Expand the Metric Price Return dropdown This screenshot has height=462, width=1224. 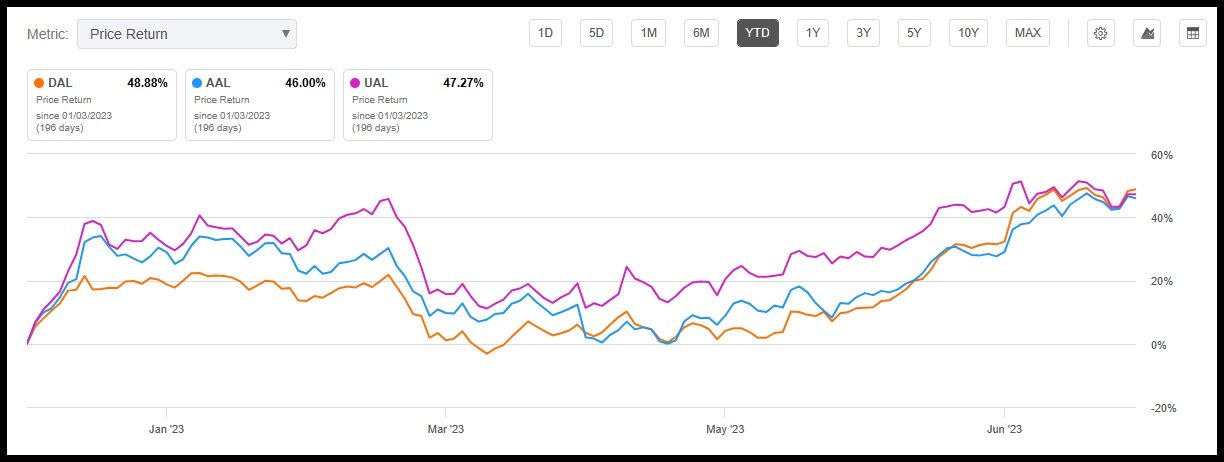(x=187, y=34)
